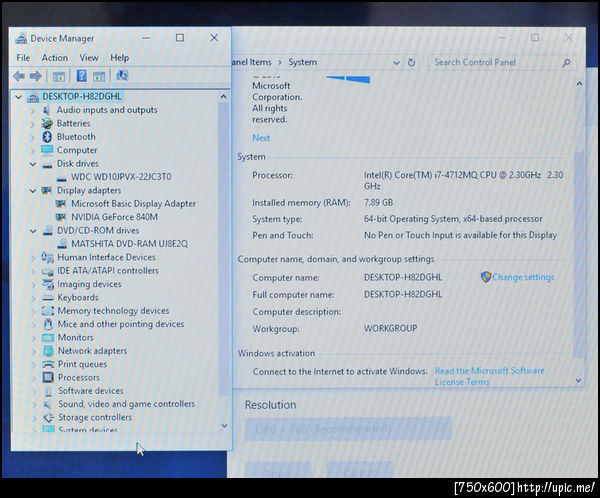600x498 pixels.
Task: Expand Audio inputs and outputs node
Action: click(33, 111)
